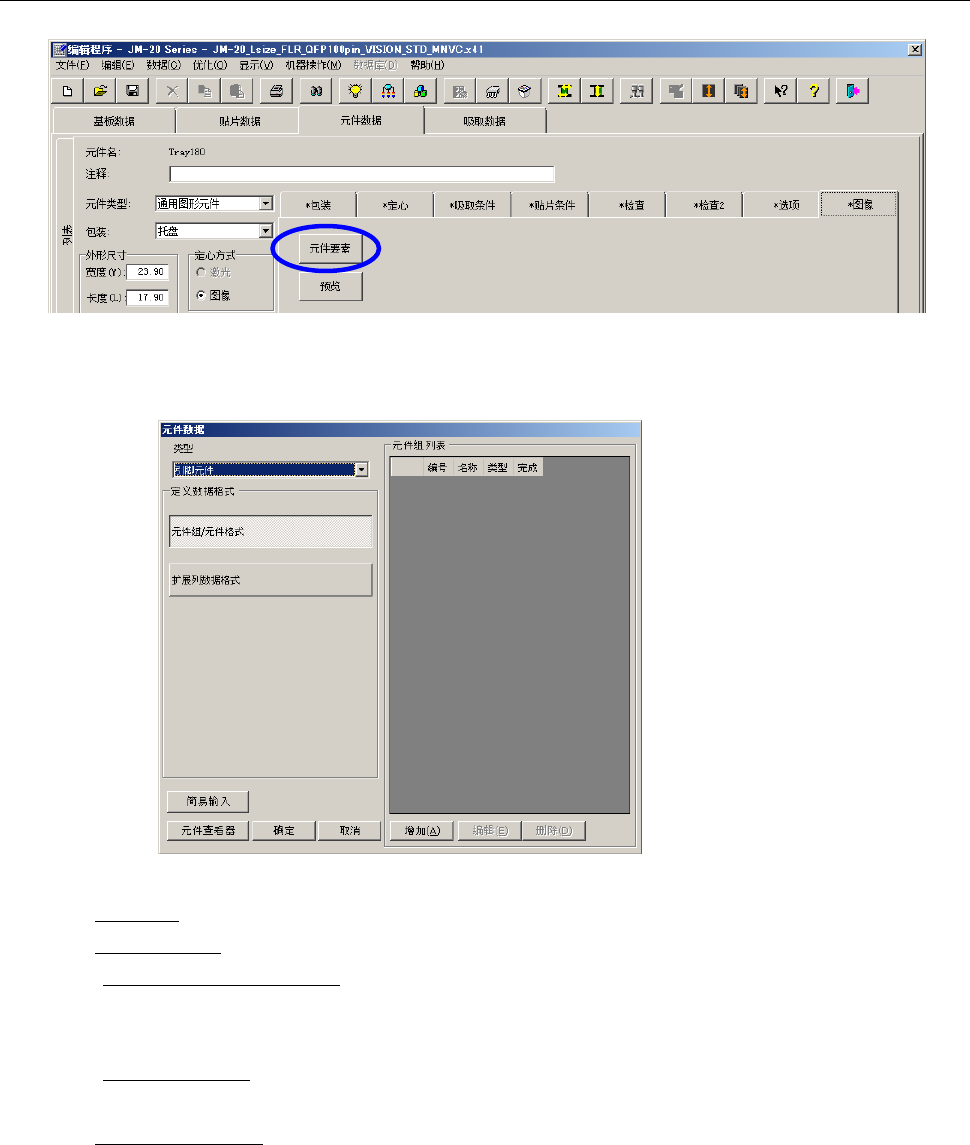Click the 长度 field showing 17.90

[x=148, y=297]
